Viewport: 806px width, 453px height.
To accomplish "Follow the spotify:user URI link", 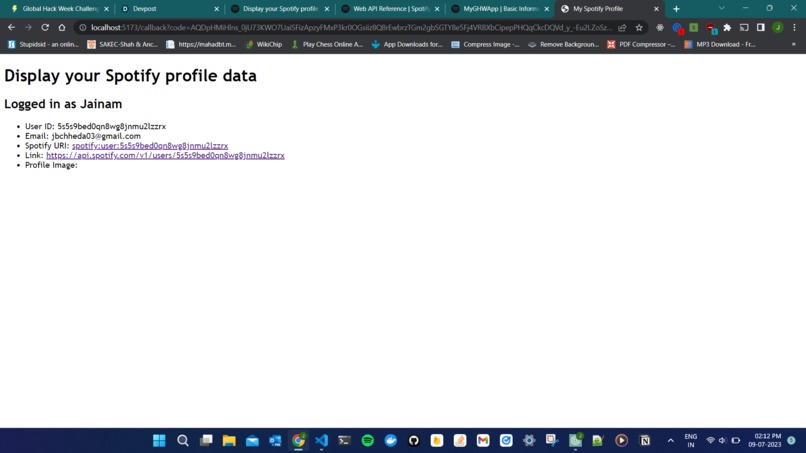I will click(x=150, y=146).
